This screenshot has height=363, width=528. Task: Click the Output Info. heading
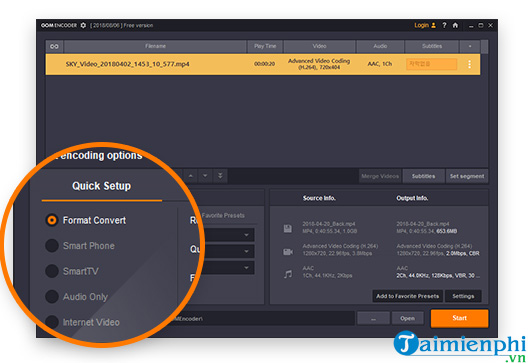point(412,198)
